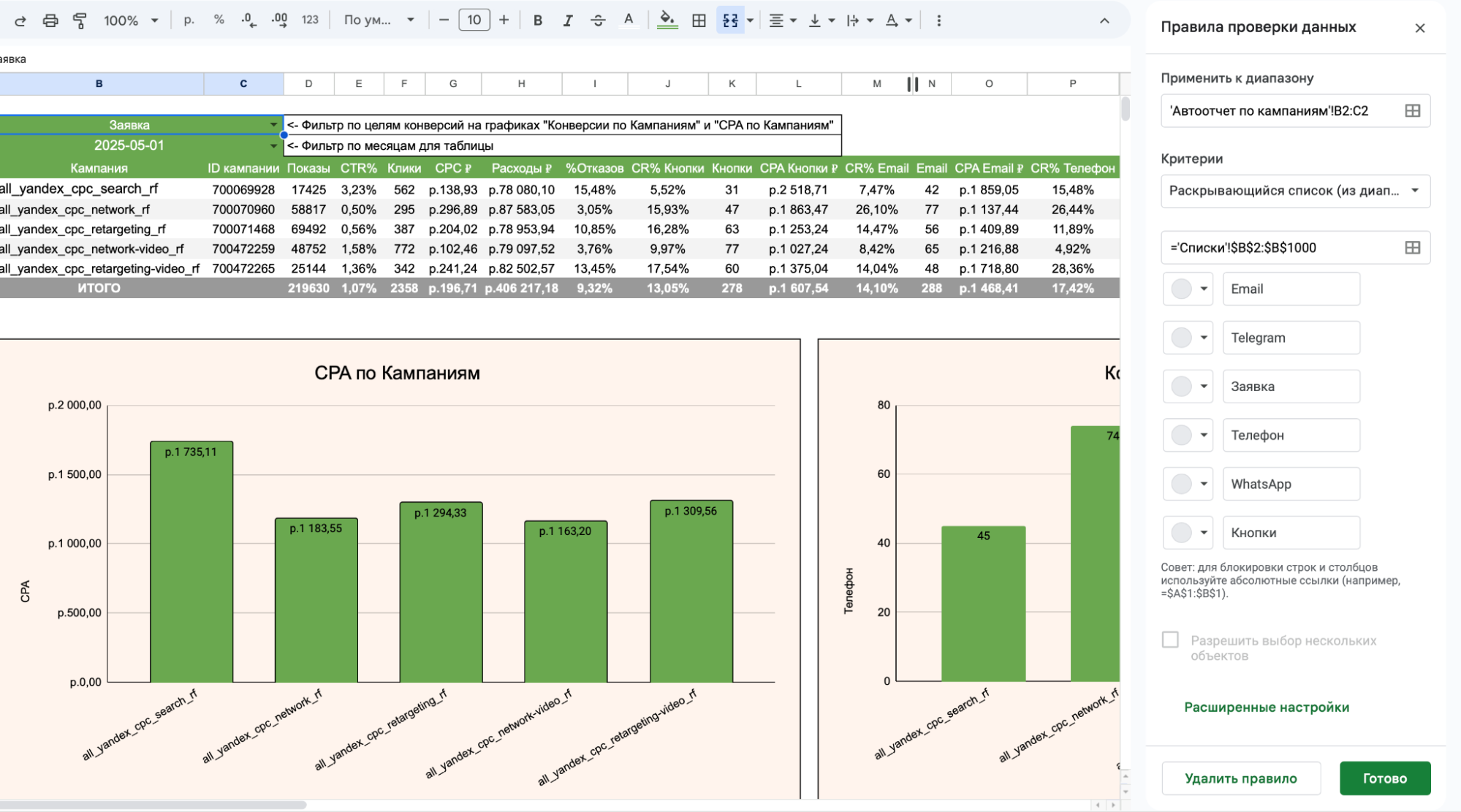Click the 'Телефон' item text field
This screenshot has height=812, width=1461.
coord(1290,436)
